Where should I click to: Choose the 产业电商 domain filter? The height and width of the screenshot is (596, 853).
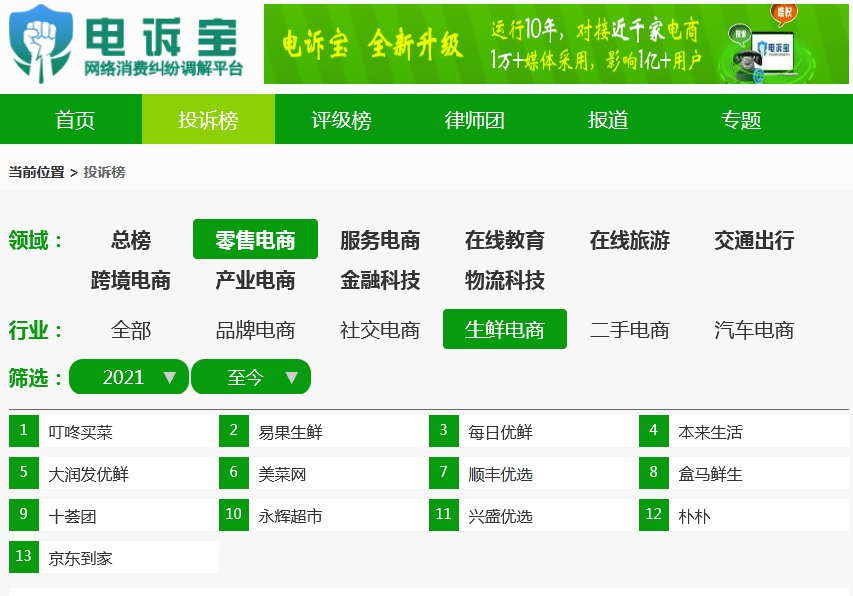[255, 280]
